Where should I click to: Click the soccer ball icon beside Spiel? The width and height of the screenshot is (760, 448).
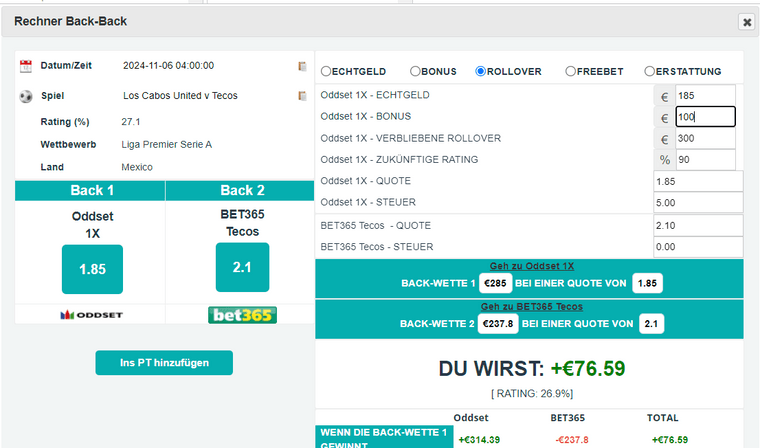pyautogui.click(x=26, y=96)
